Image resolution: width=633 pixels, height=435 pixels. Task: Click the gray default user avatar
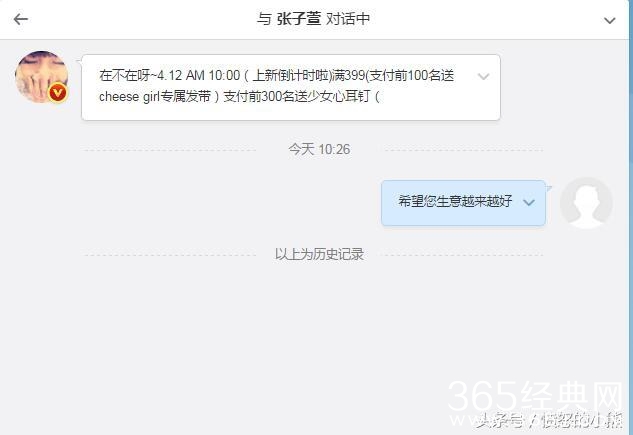click(x=586, y=203)
